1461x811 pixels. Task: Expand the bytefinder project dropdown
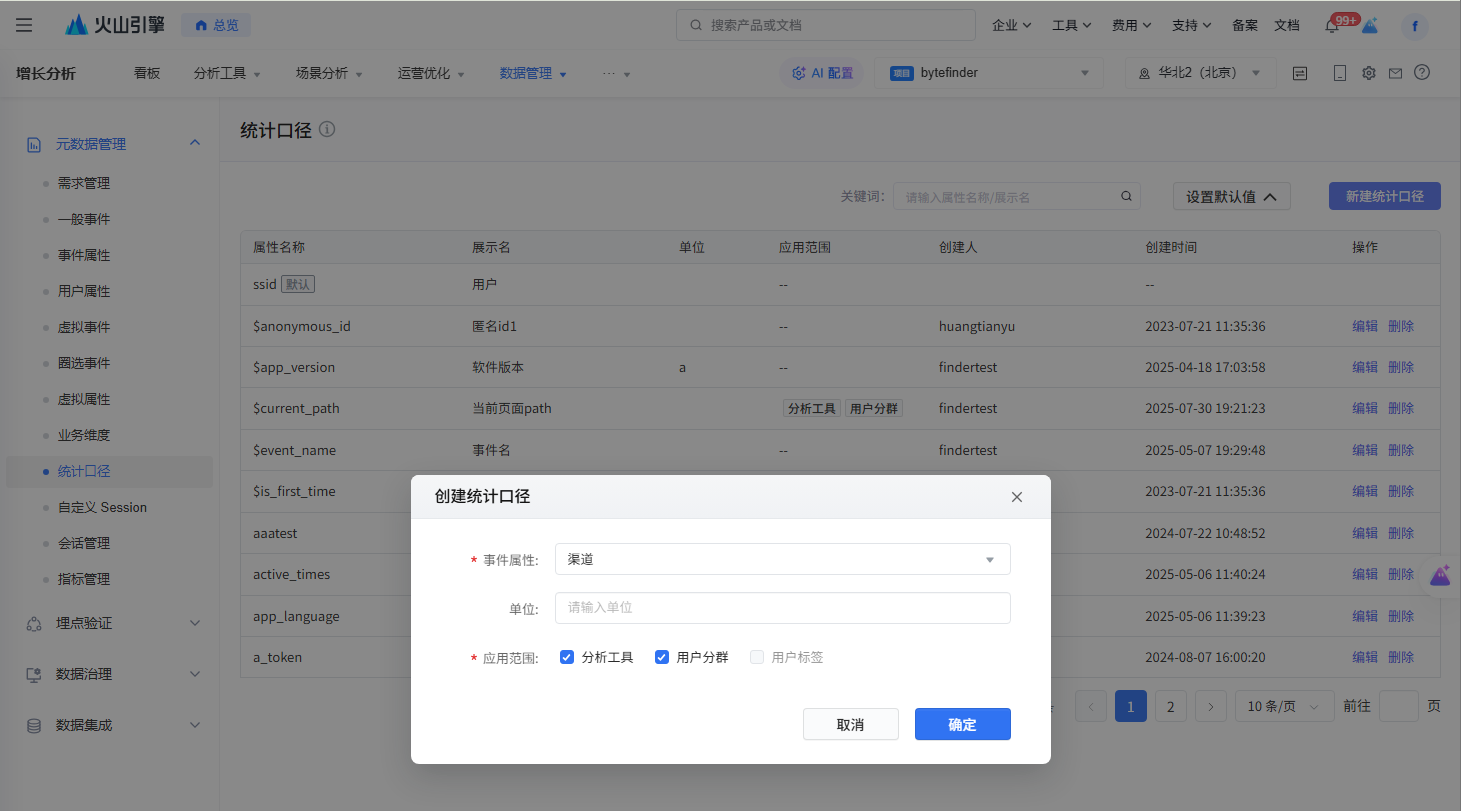point(988,73)
